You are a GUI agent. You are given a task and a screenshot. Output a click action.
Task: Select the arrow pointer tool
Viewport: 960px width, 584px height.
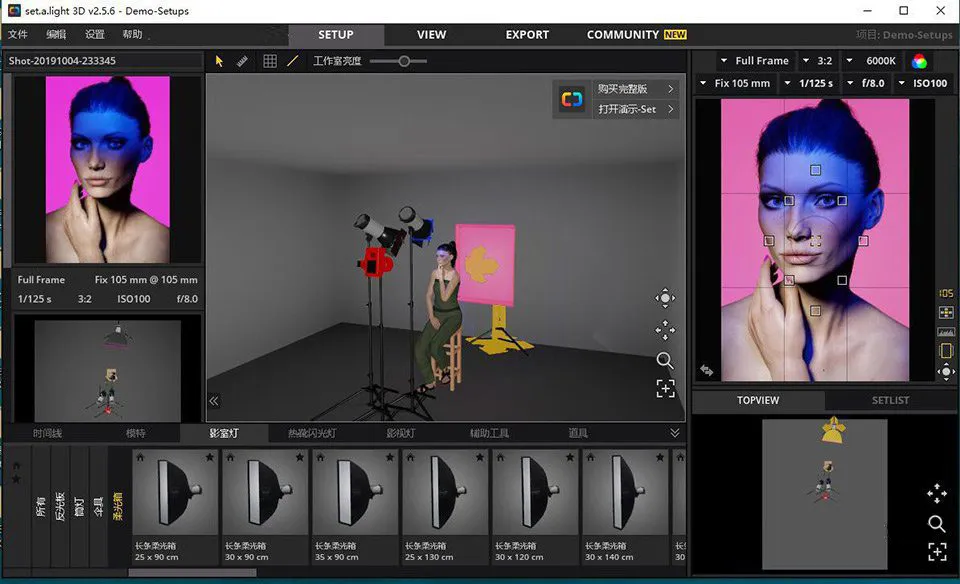(220, 61)
